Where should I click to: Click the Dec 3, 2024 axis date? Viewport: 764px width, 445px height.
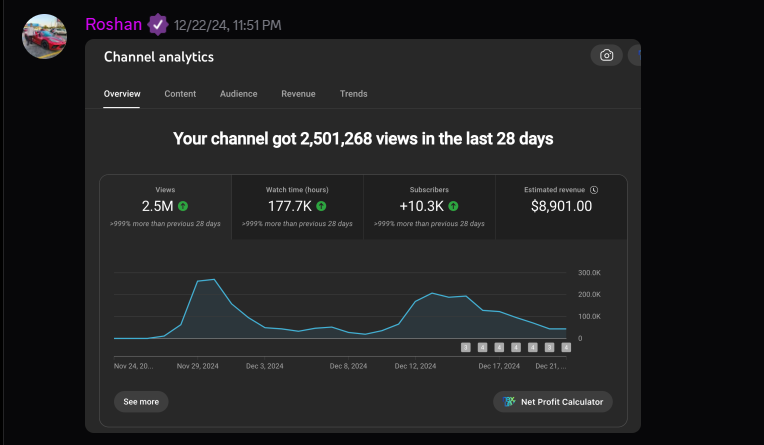pos(265,366)
